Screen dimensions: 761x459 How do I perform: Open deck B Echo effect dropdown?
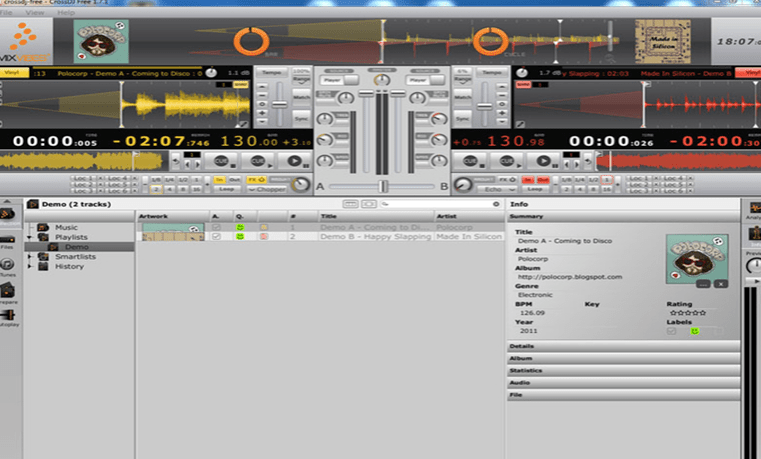click(x=495, y=189)
